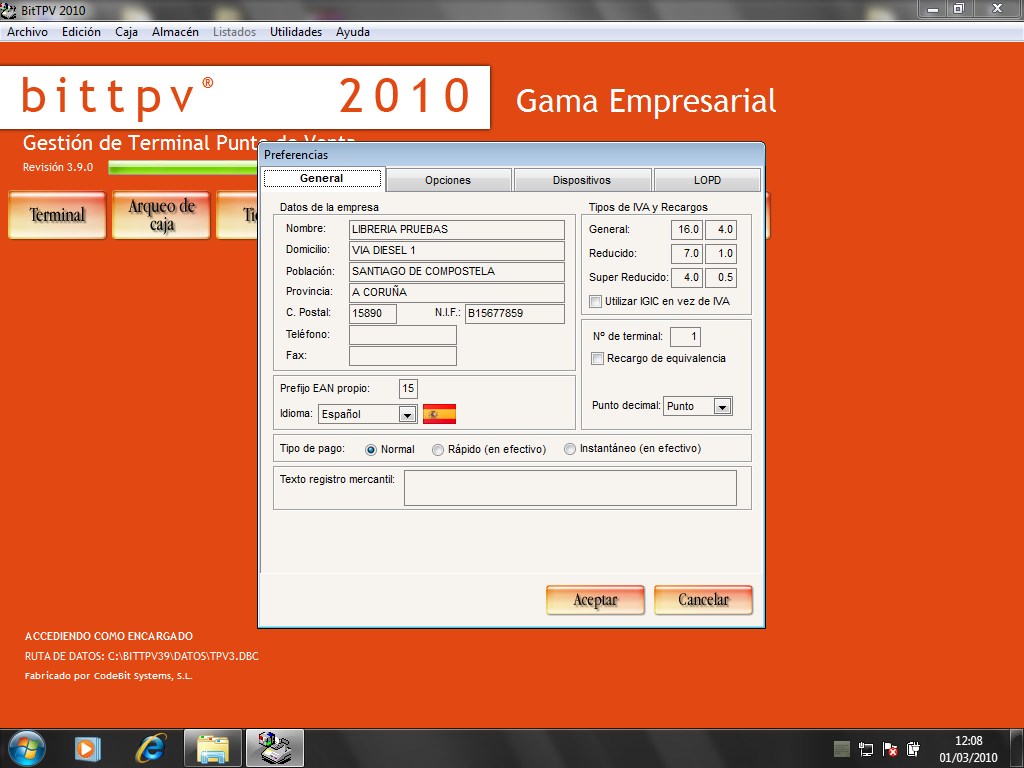This screenshot has height=768, width=1024.
Task: Click the Reducido IVA field 7.0
Action: (687, 253)
